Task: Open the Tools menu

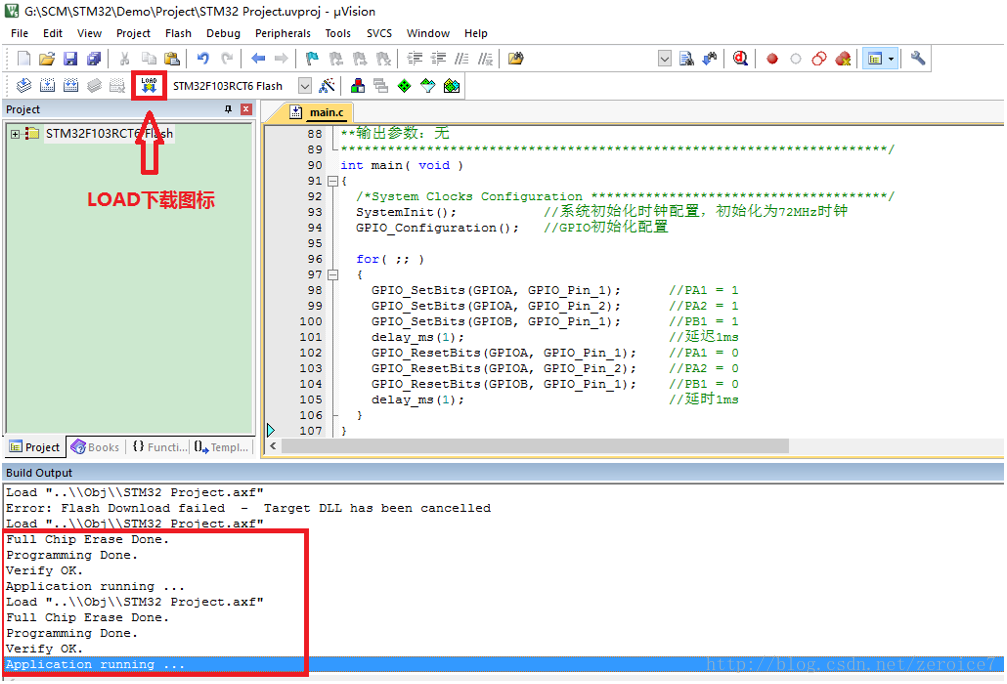Action: (338, 33)
